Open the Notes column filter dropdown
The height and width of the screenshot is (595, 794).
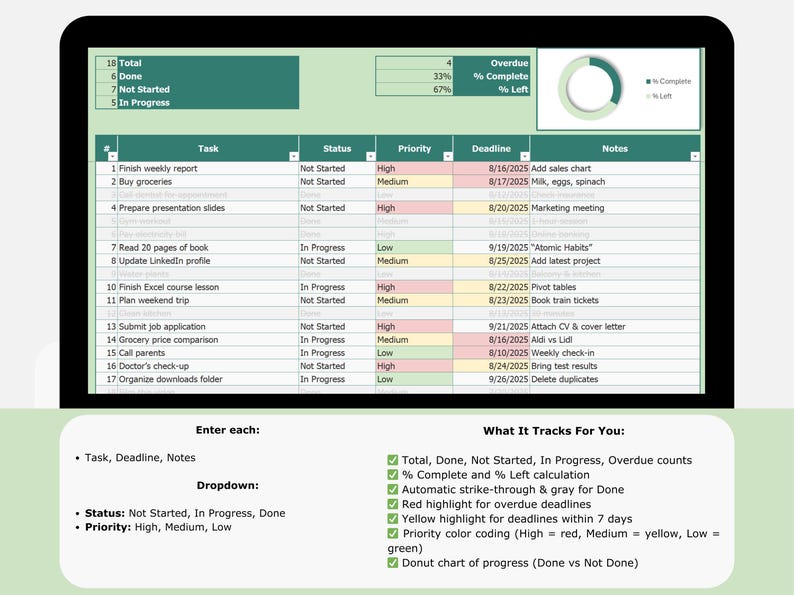[x=695, y=156]
